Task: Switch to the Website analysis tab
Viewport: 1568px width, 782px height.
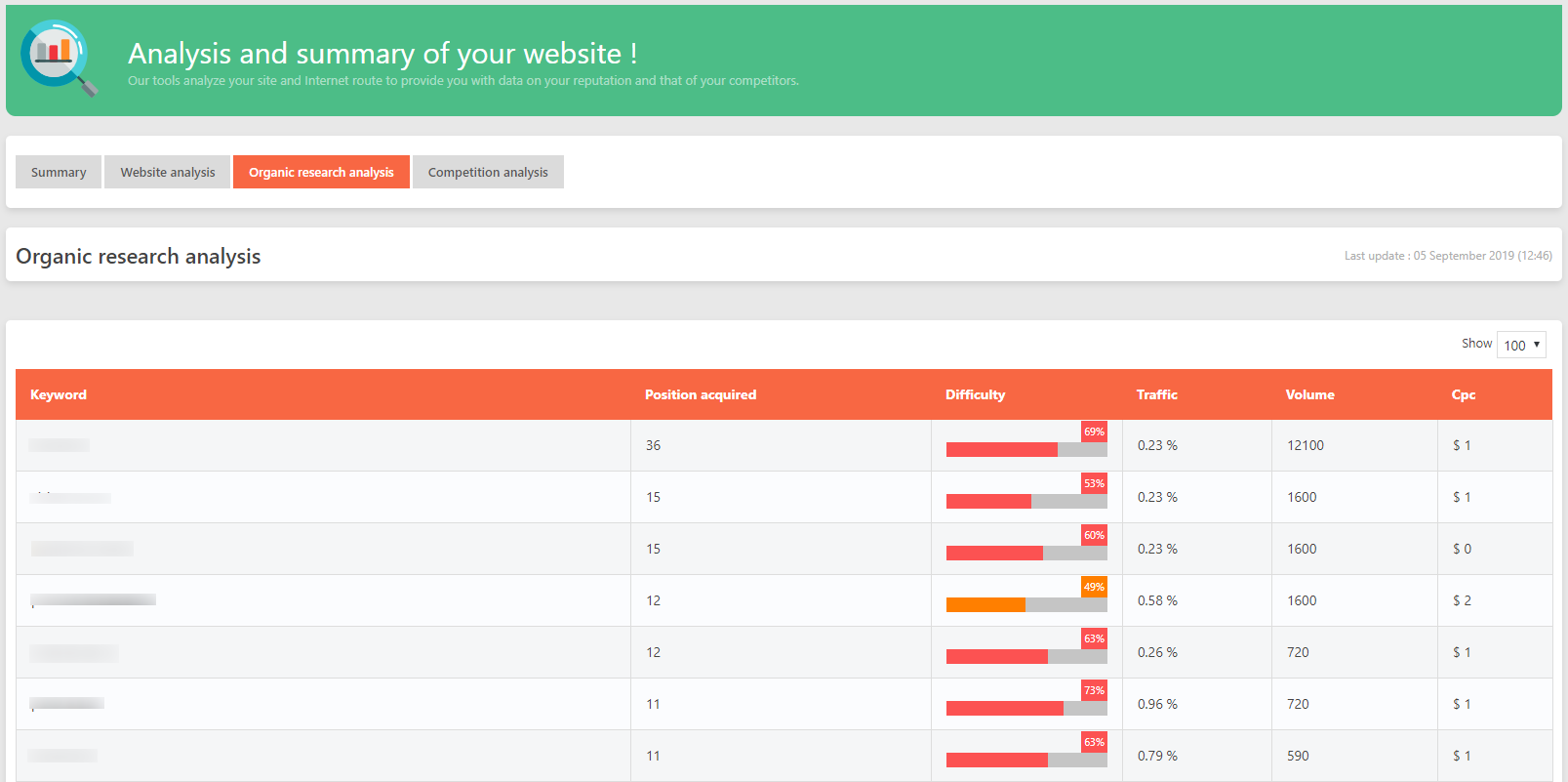Action: coord(168,172)
